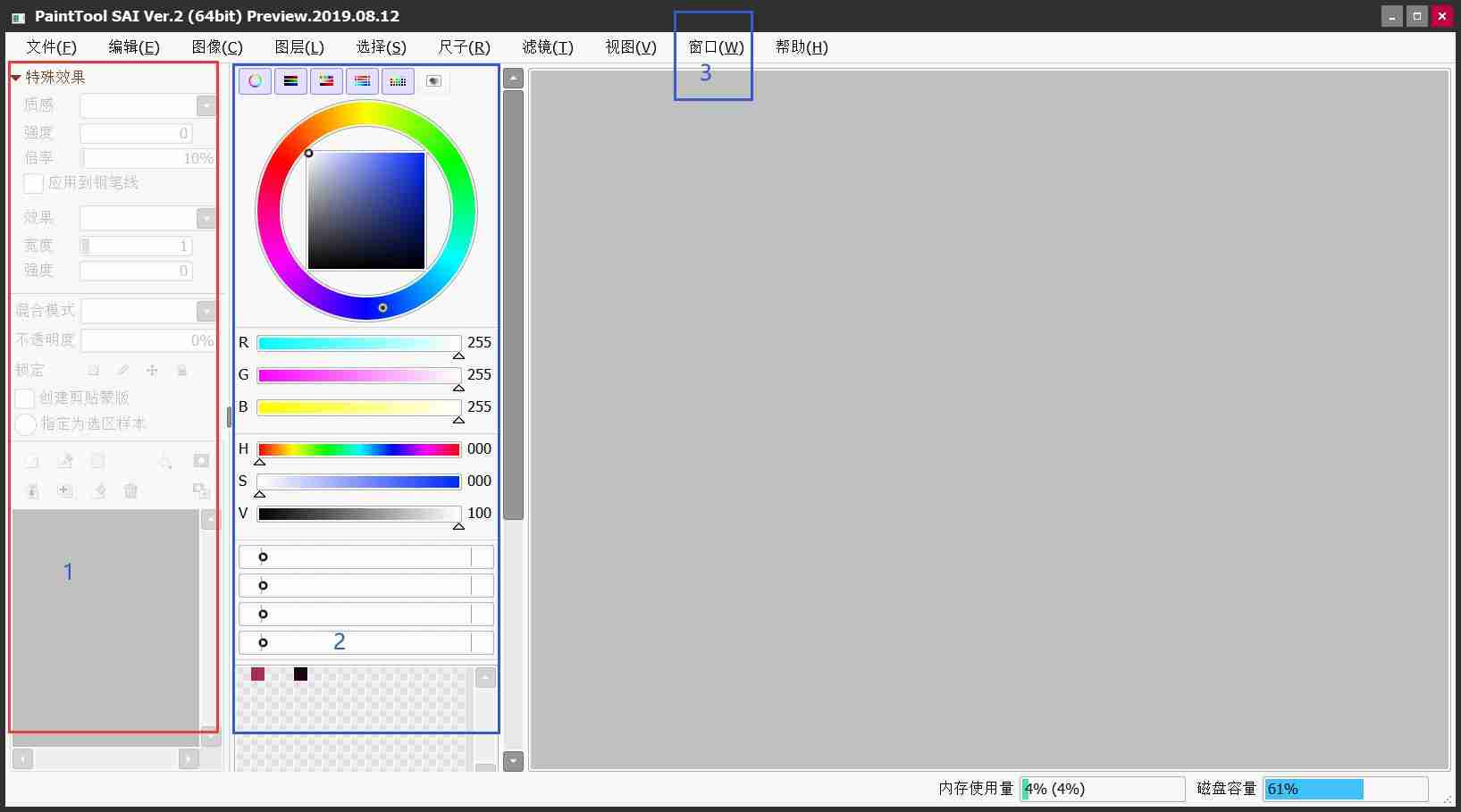Select the black swatch
The image size is (1461, 812).
(x=300, y=674)
